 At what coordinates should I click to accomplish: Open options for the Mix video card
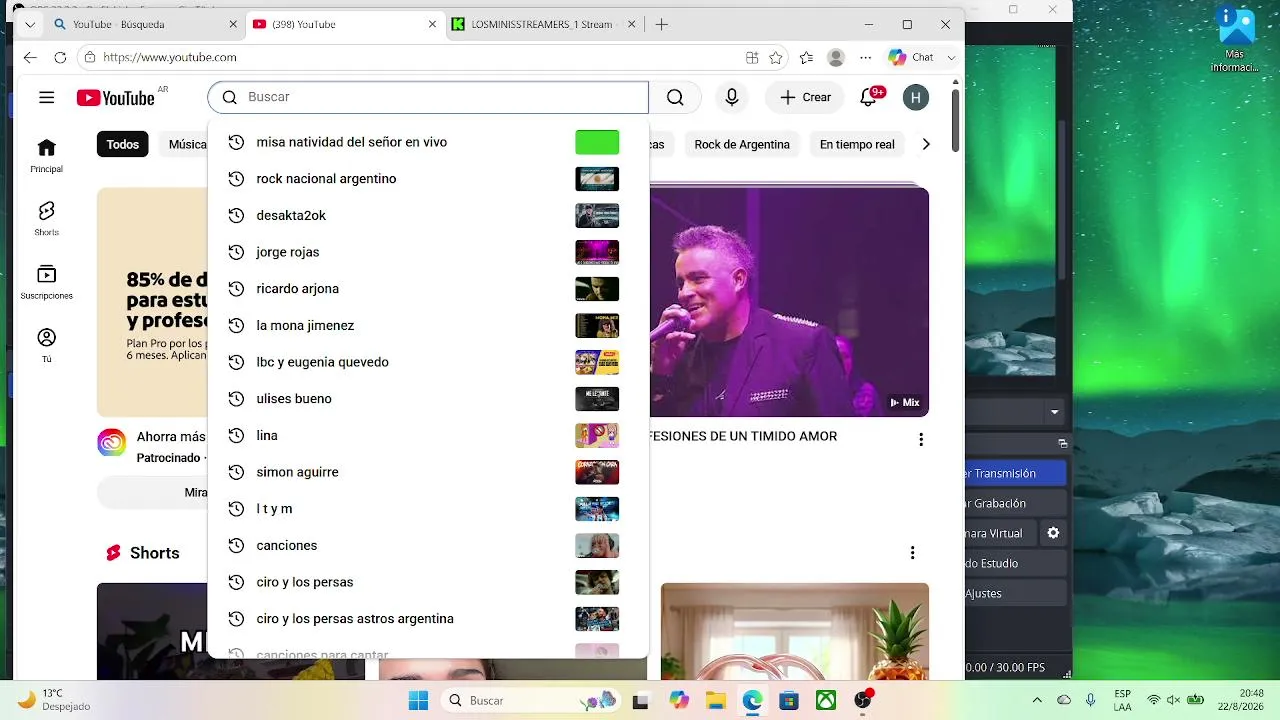(x=921, y=440)
